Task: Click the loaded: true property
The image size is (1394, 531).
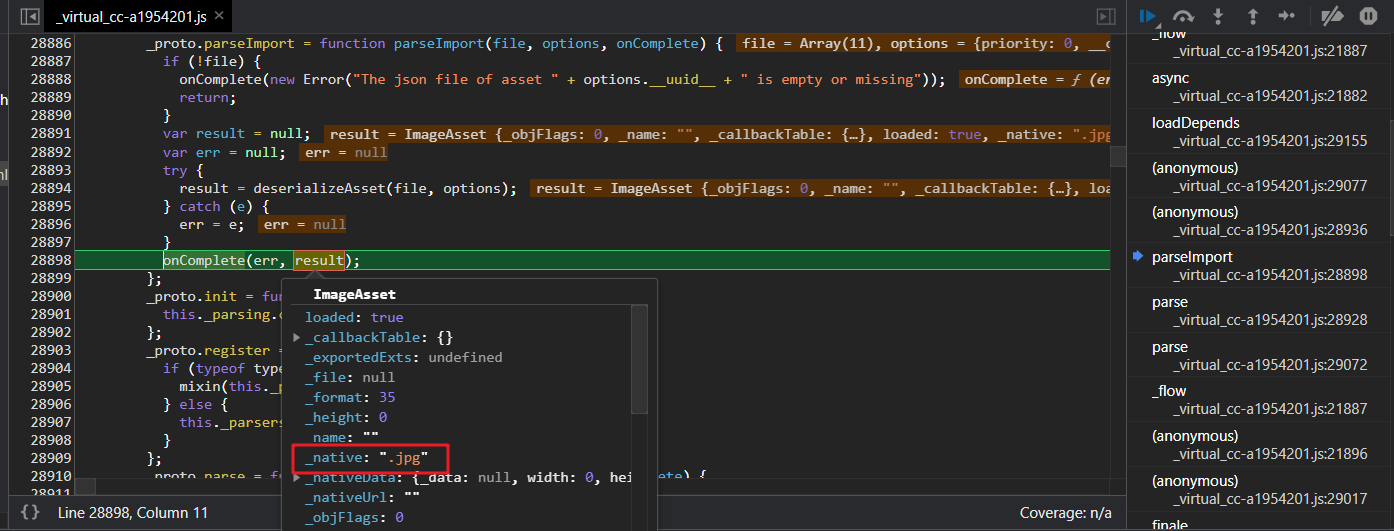Action: coord(354,317)
